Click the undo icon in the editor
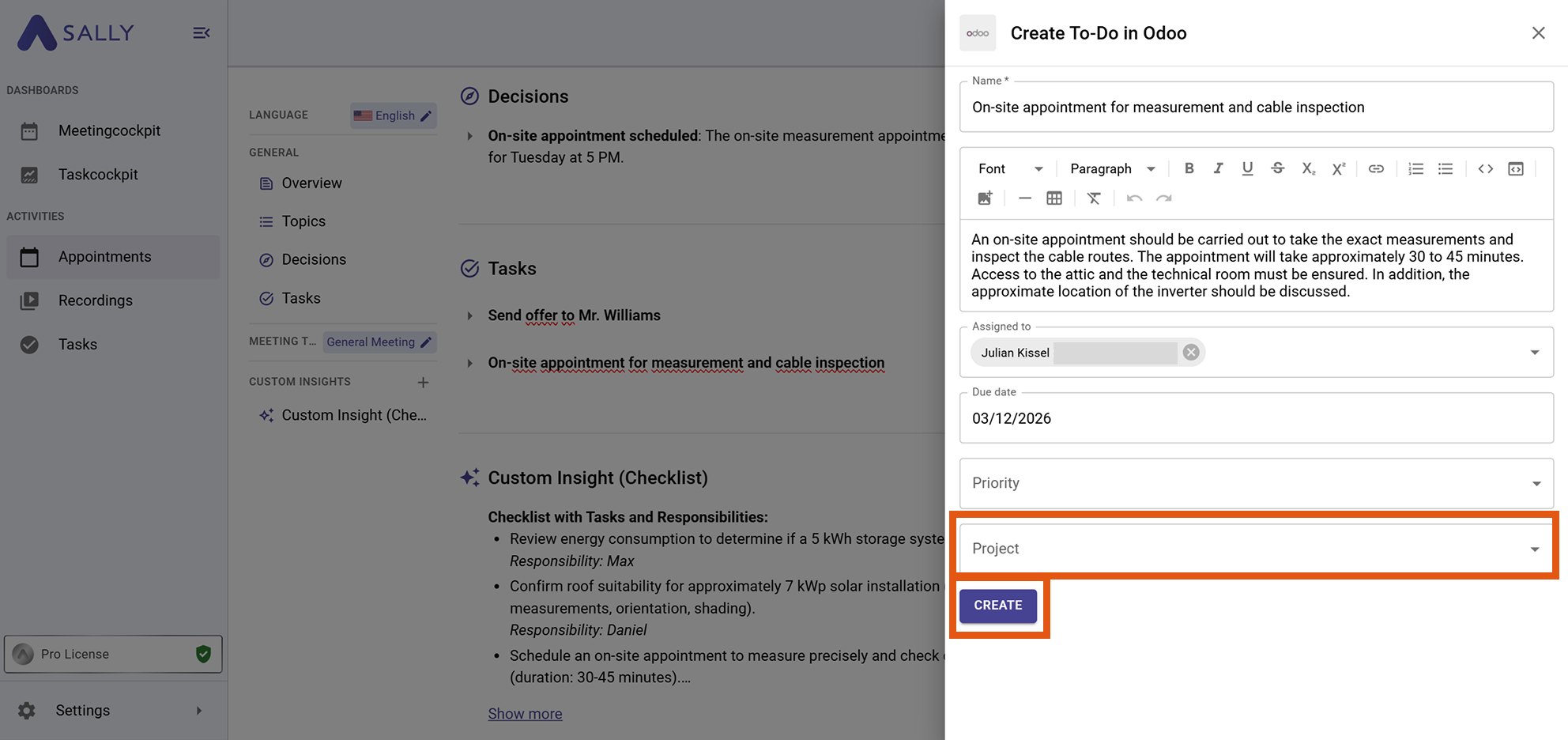The height and width of the screenshot is (740, 1568). coord(1134,198)
